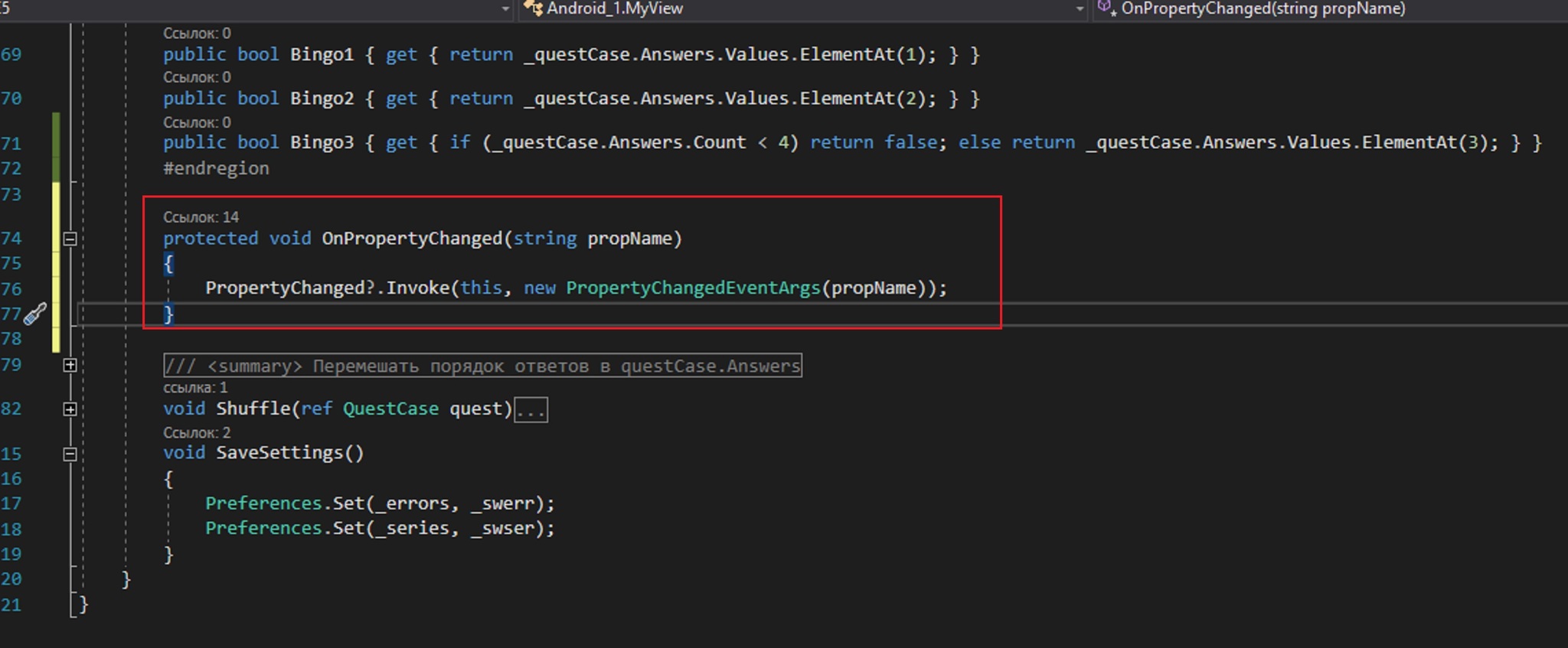Screen dimensions: 1568x648
Task: Click line number 76 in the gutter
Action: pos(11,289)
